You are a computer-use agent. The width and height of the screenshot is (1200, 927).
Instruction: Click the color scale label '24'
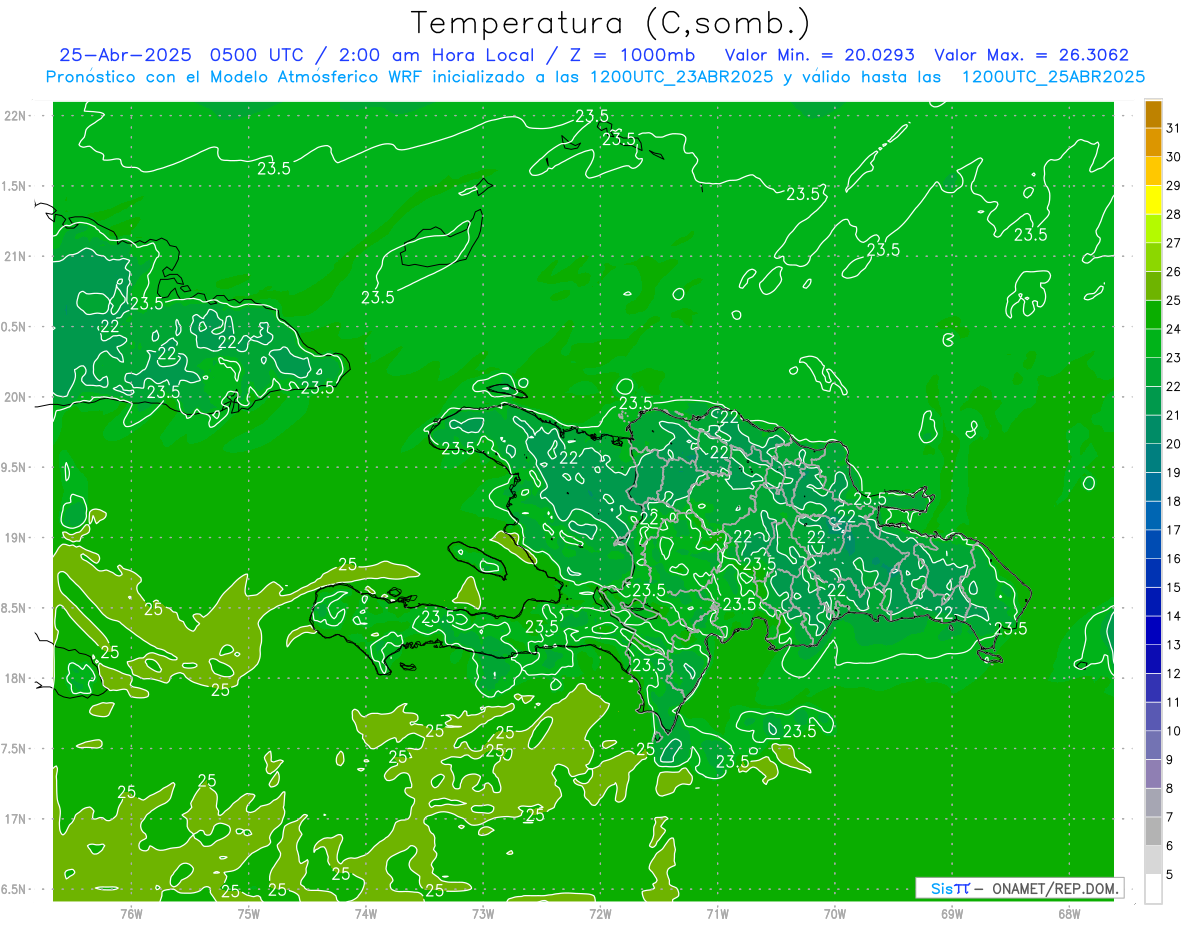click(x=1173, y=329)
